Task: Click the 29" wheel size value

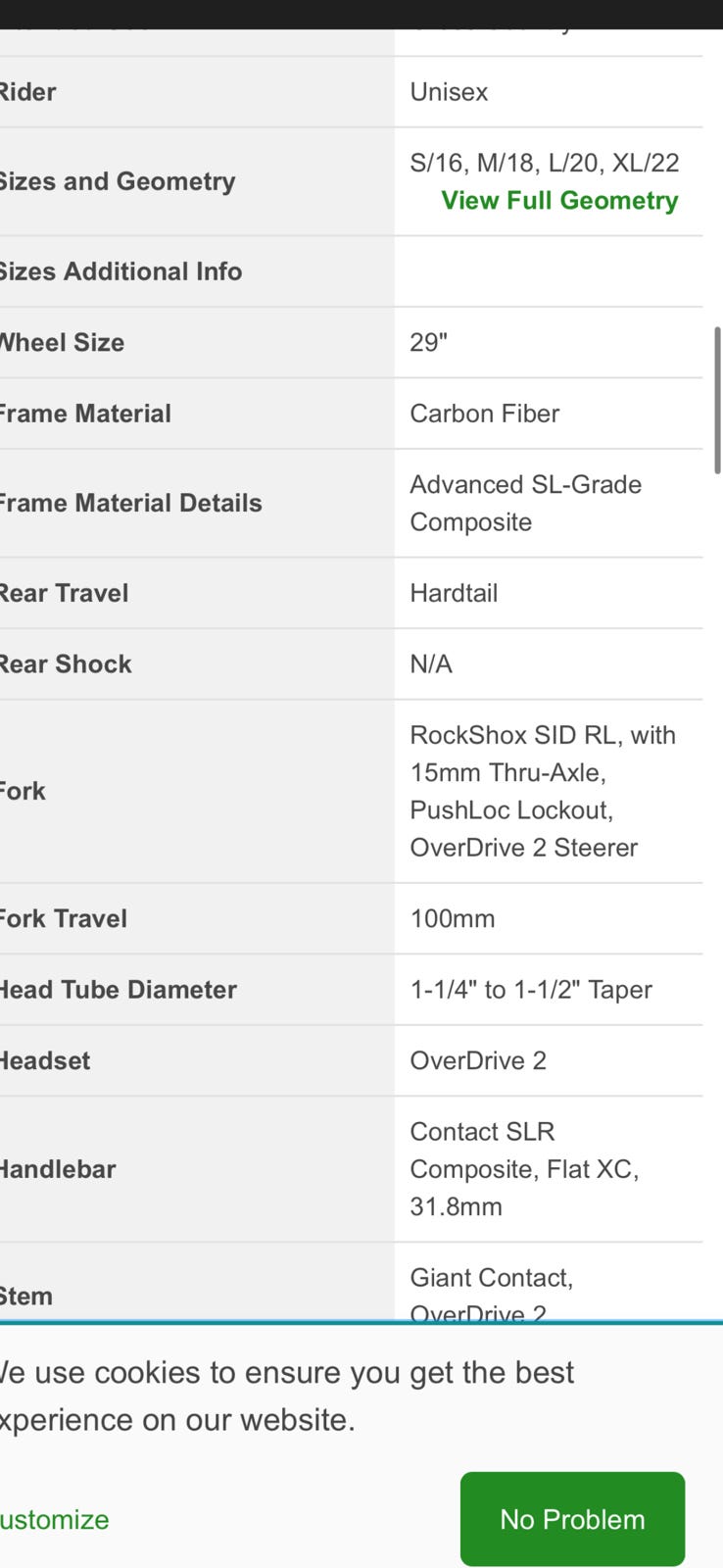Action: coord(428,342)
